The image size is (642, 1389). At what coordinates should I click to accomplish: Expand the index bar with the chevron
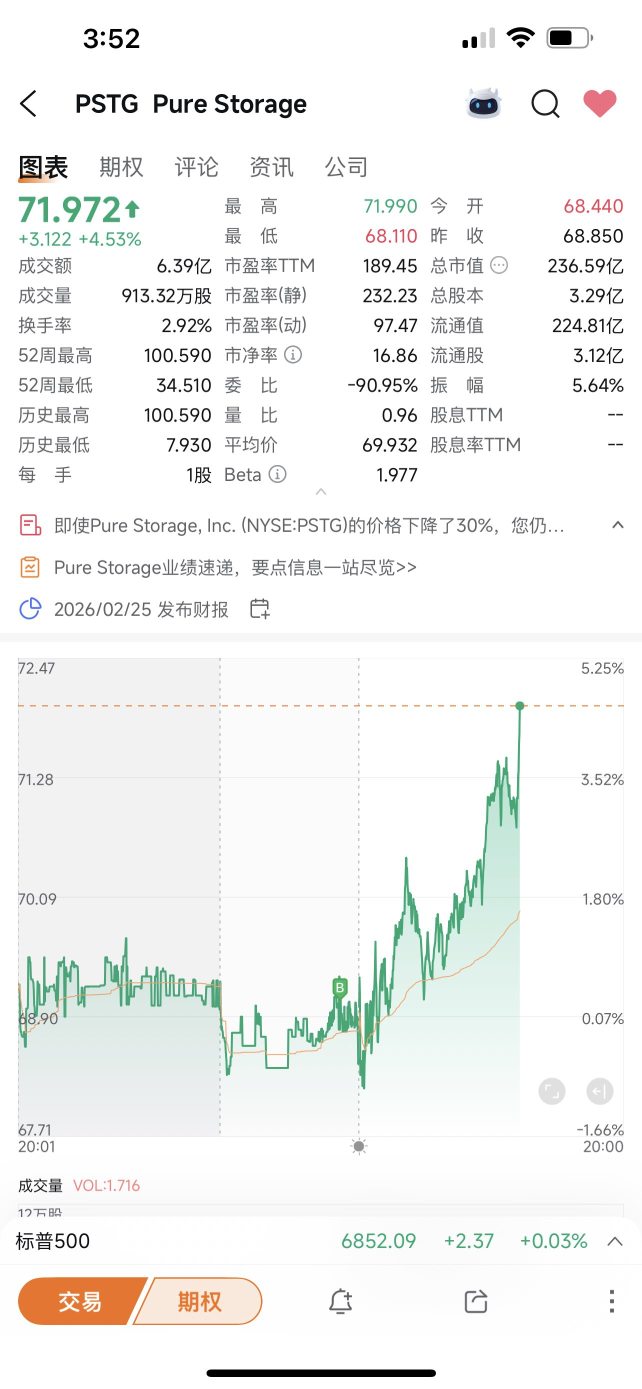616,1241
